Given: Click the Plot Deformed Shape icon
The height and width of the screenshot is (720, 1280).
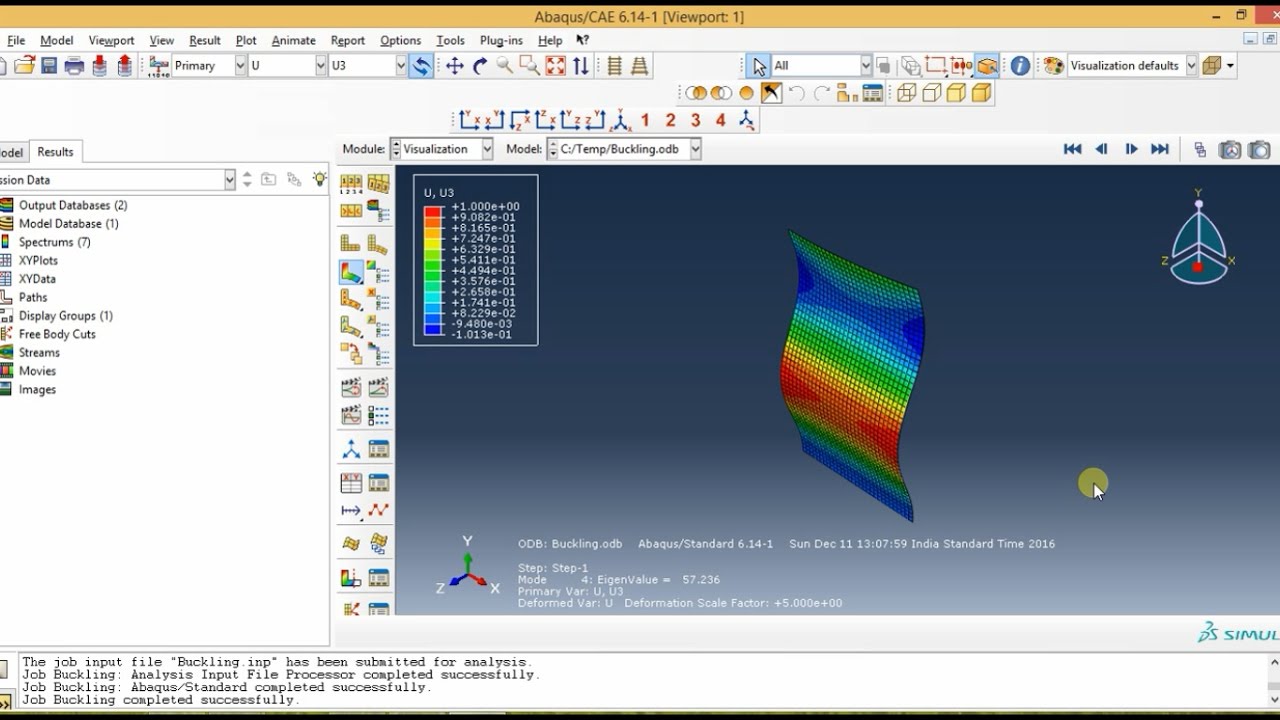Looking at the screenshot, I should tap(377, 243).
